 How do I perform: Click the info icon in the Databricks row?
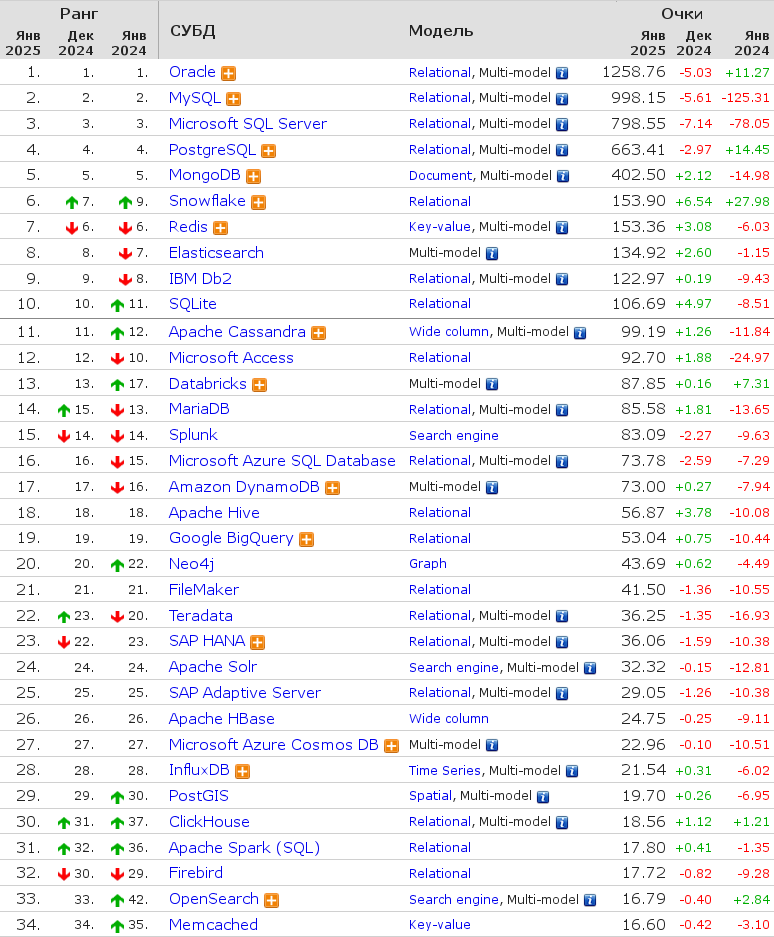coord(492,385)
